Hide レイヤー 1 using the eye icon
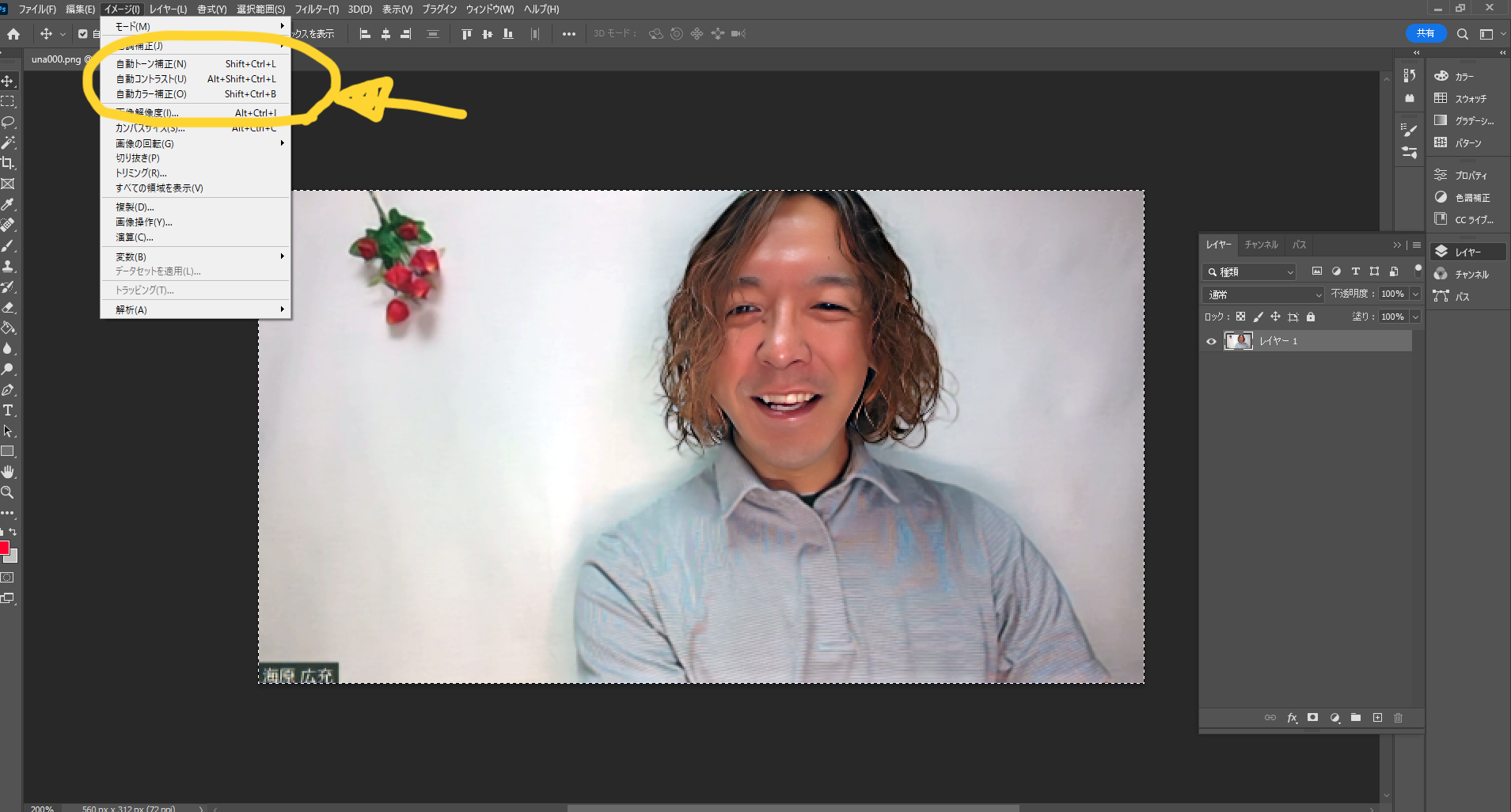 pos(1211,342)
